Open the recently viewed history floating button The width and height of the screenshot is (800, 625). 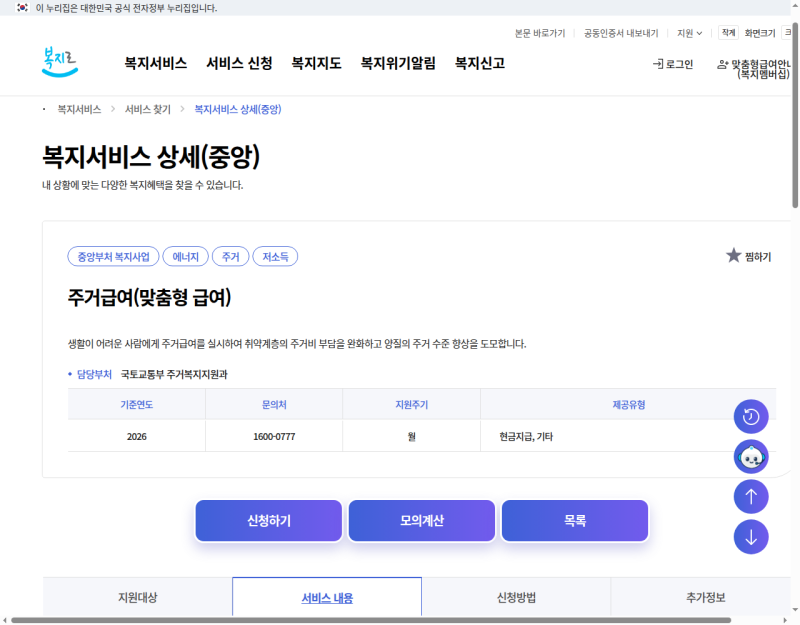(x=751, y=416)
